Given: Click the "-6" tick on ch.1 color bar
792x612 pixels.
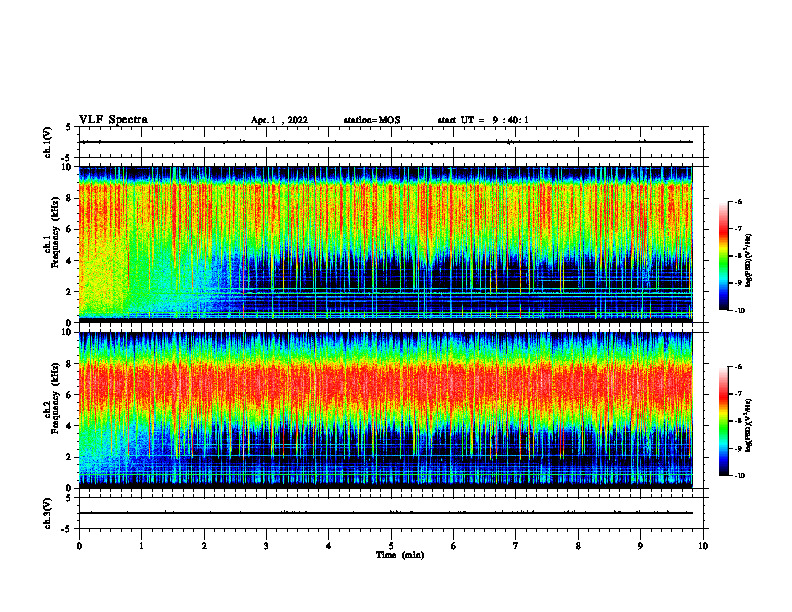Looking at the screenshot, I should click(x=738, y=201).
